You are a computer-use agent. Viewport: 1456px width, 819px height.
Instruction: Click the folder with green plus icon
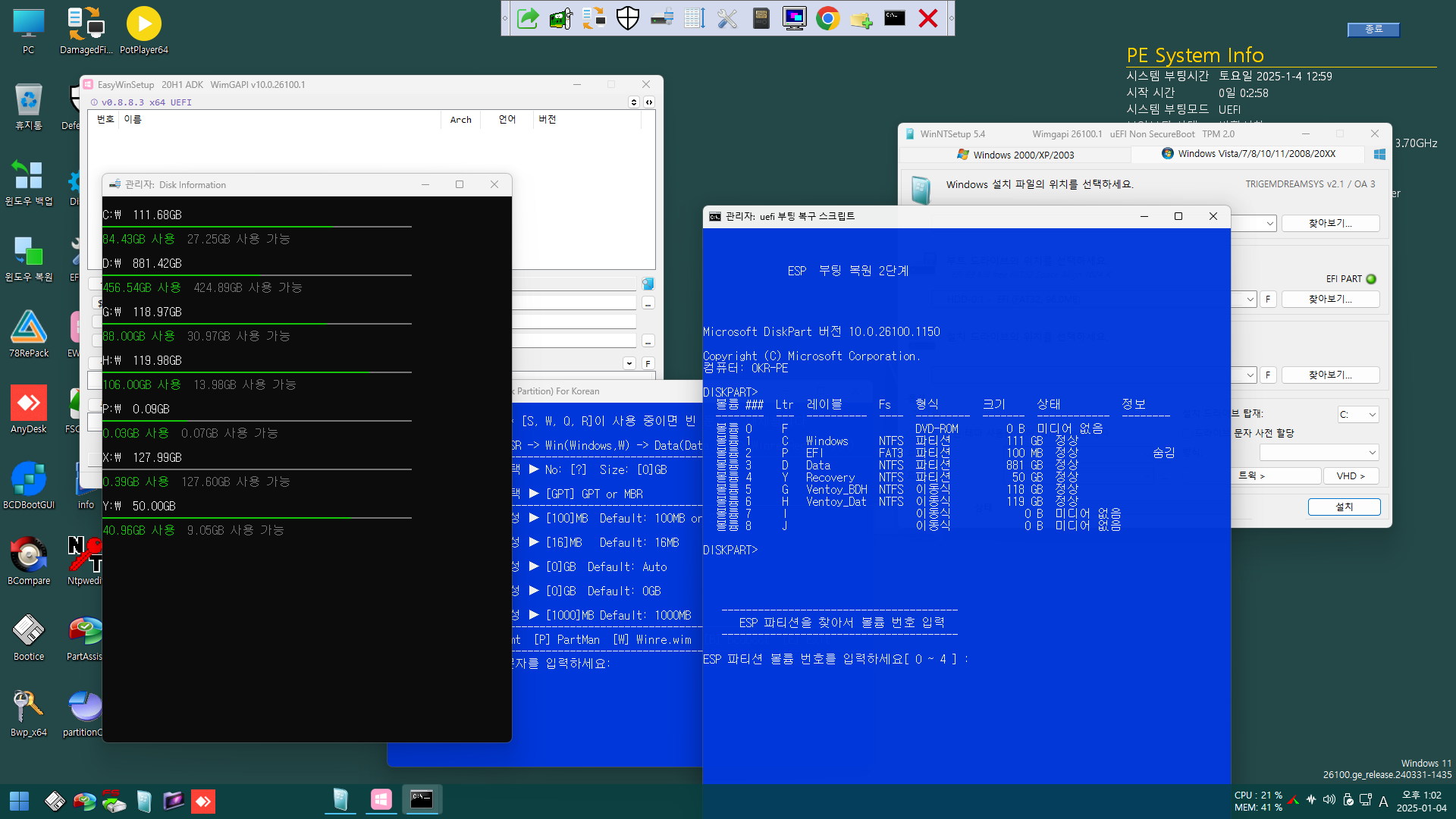pos(861,18)
